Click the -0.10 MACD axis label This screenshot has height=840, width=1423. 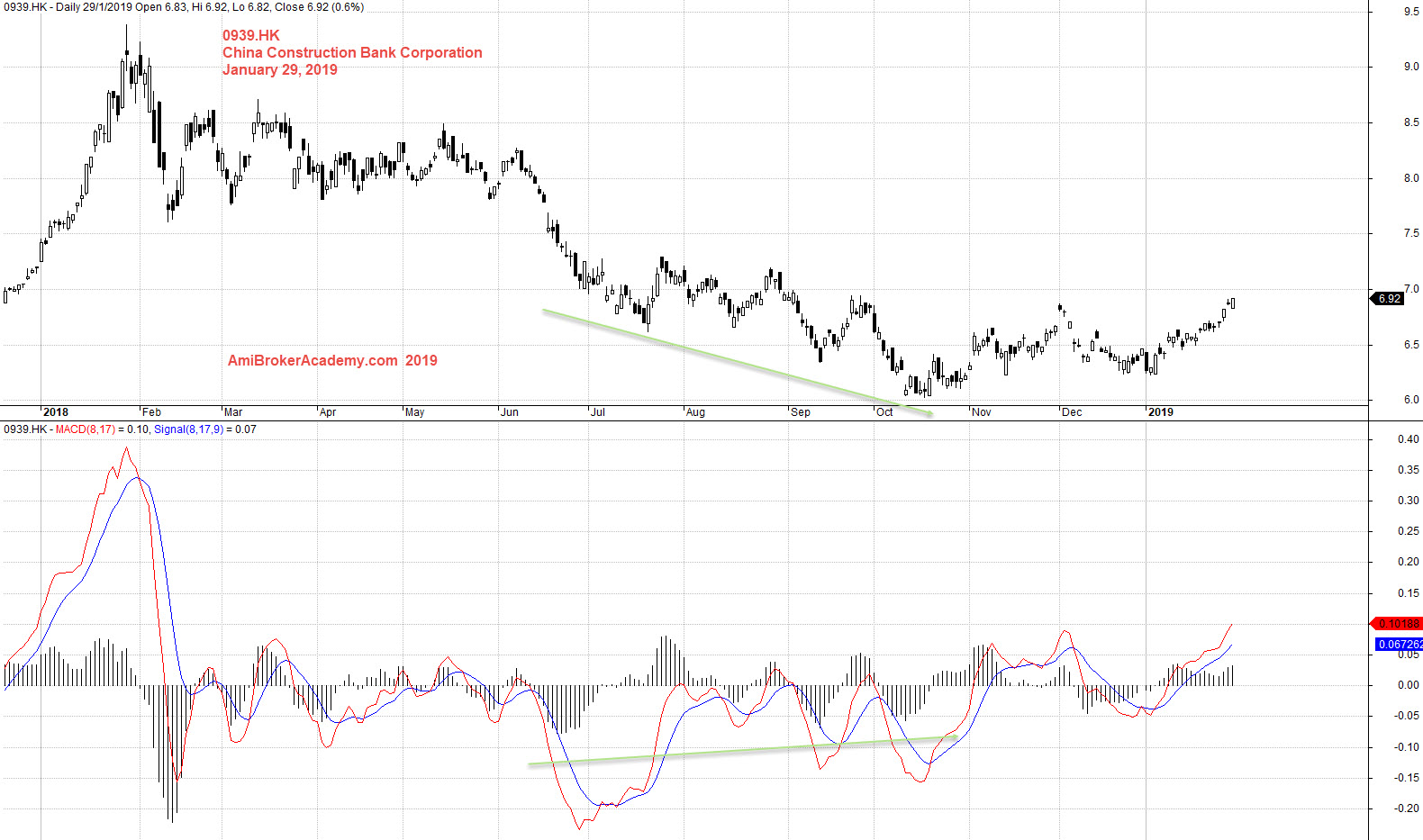(x=1407, y=747)
